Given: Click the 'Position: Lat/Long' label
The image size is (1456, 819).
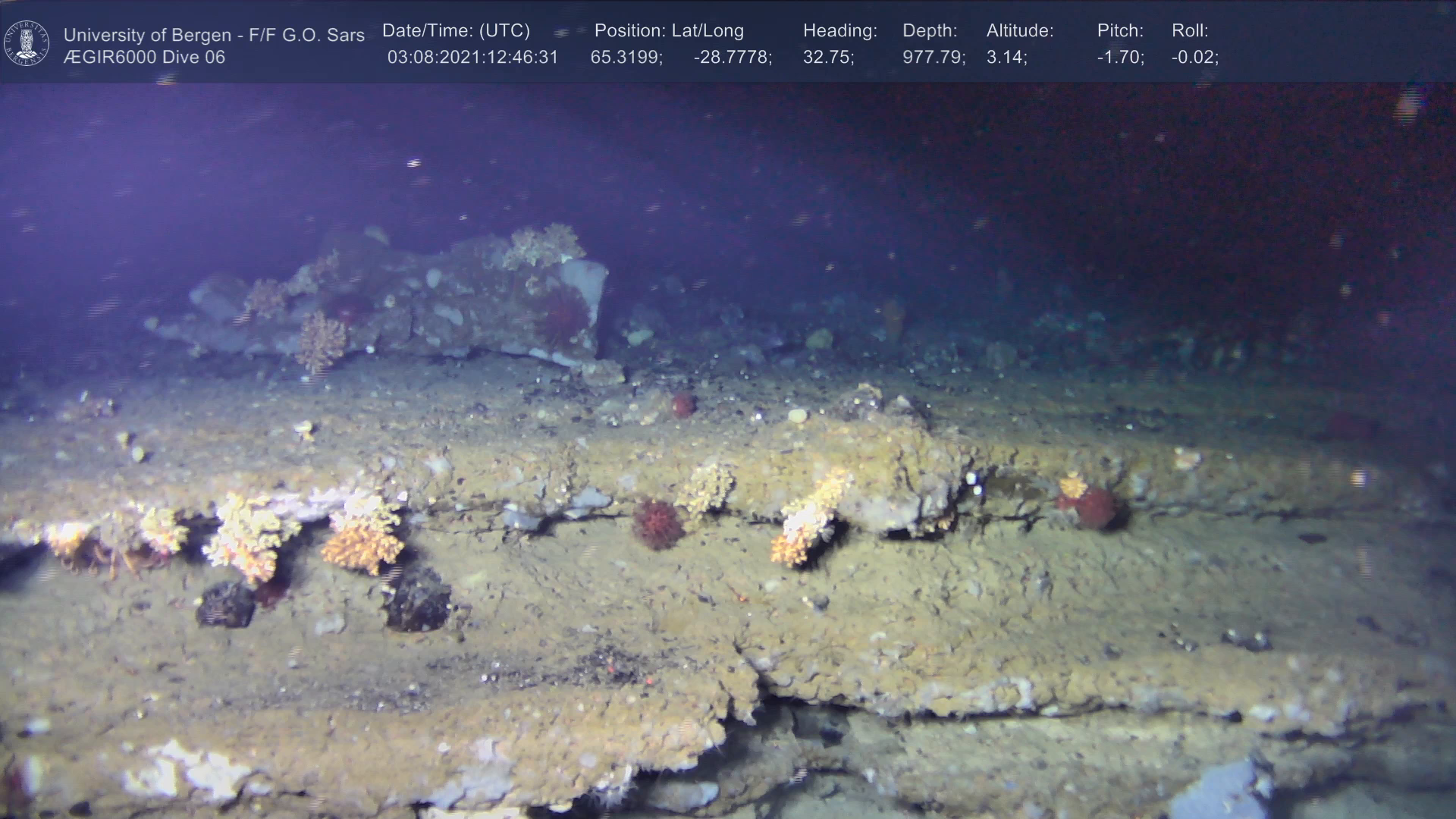Looking at the screenshot, I should [669, 31].
